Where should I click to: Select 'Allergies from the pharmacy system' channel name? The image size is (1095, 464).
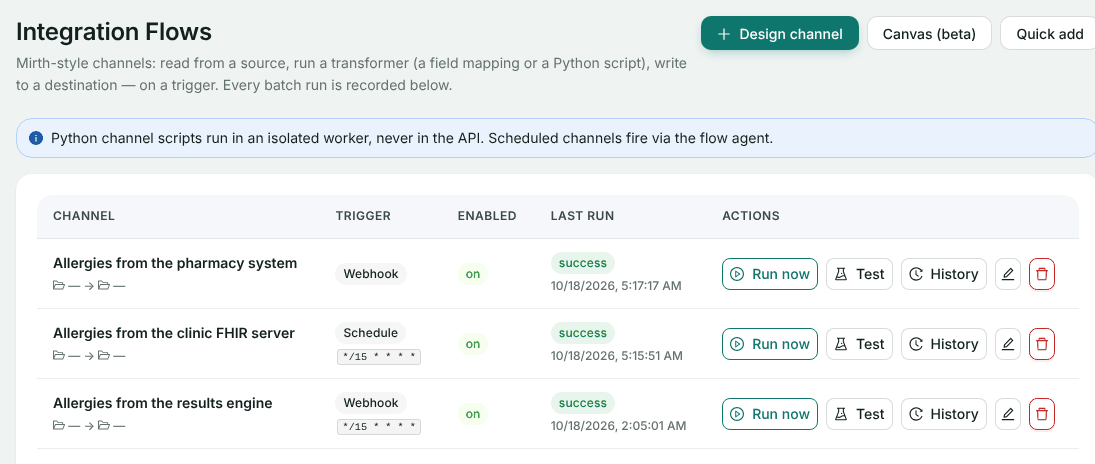click(x=175, y=263)
